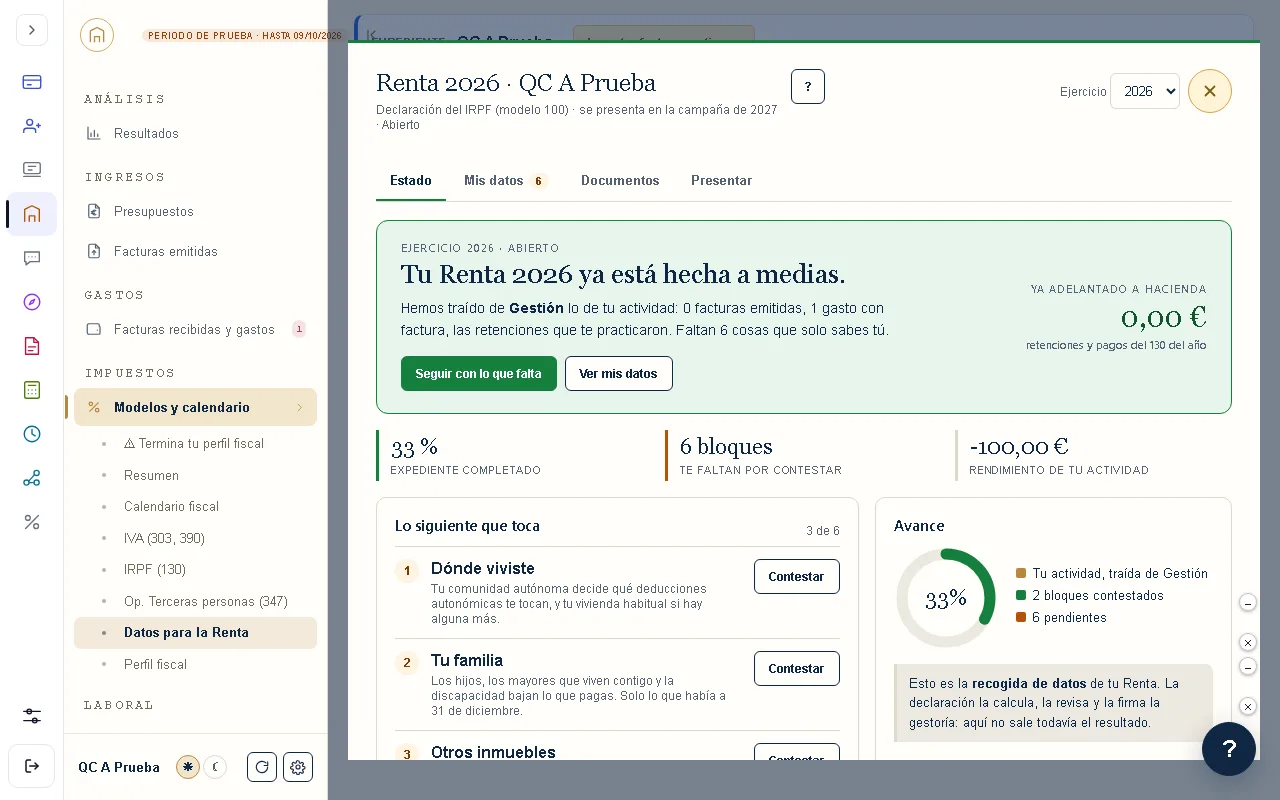Open the Ejercicio 2026 year dropdown
The height and width of the screenshot is (800, 1280).
click(x=1145, y=91)
